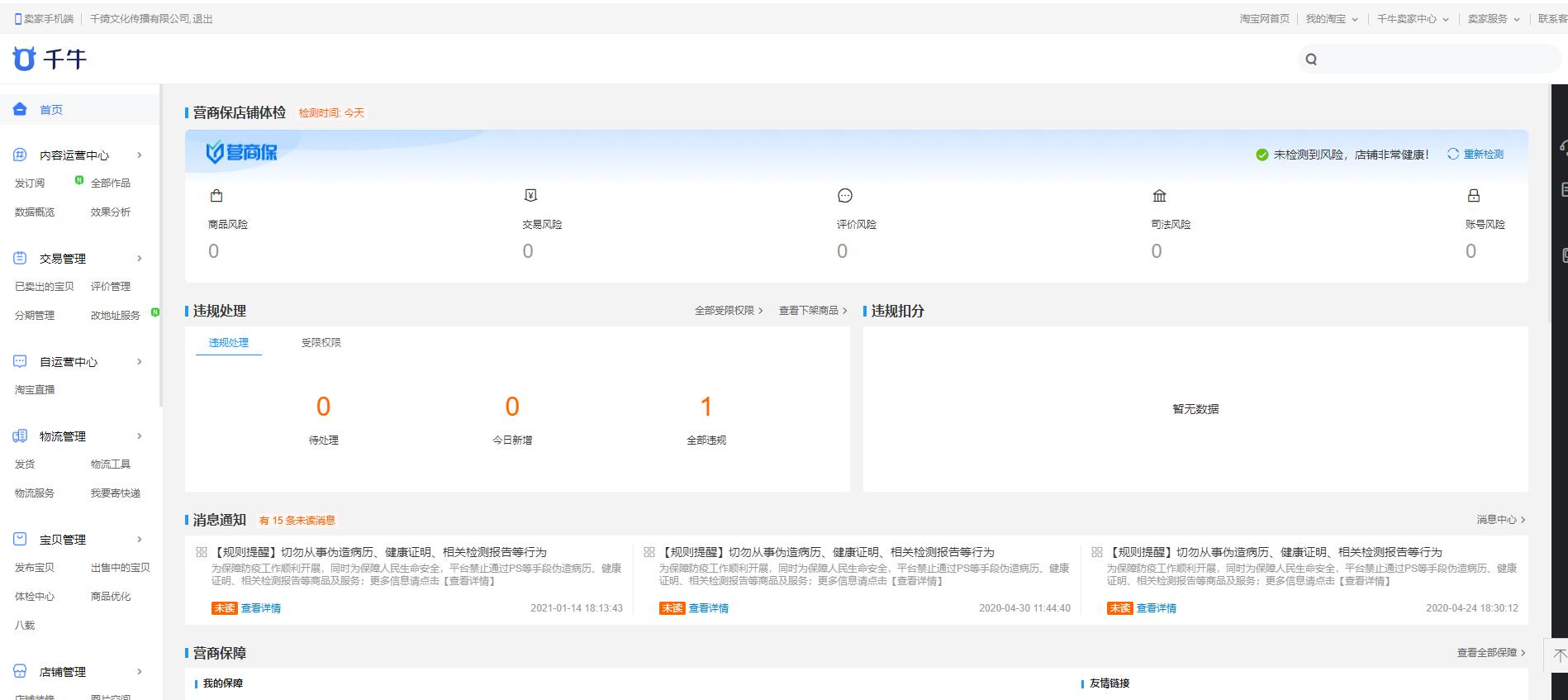Viewport: 1568px width, 700px height.
Task: Click 退出 logout link
Action: (x=203, y=19)
